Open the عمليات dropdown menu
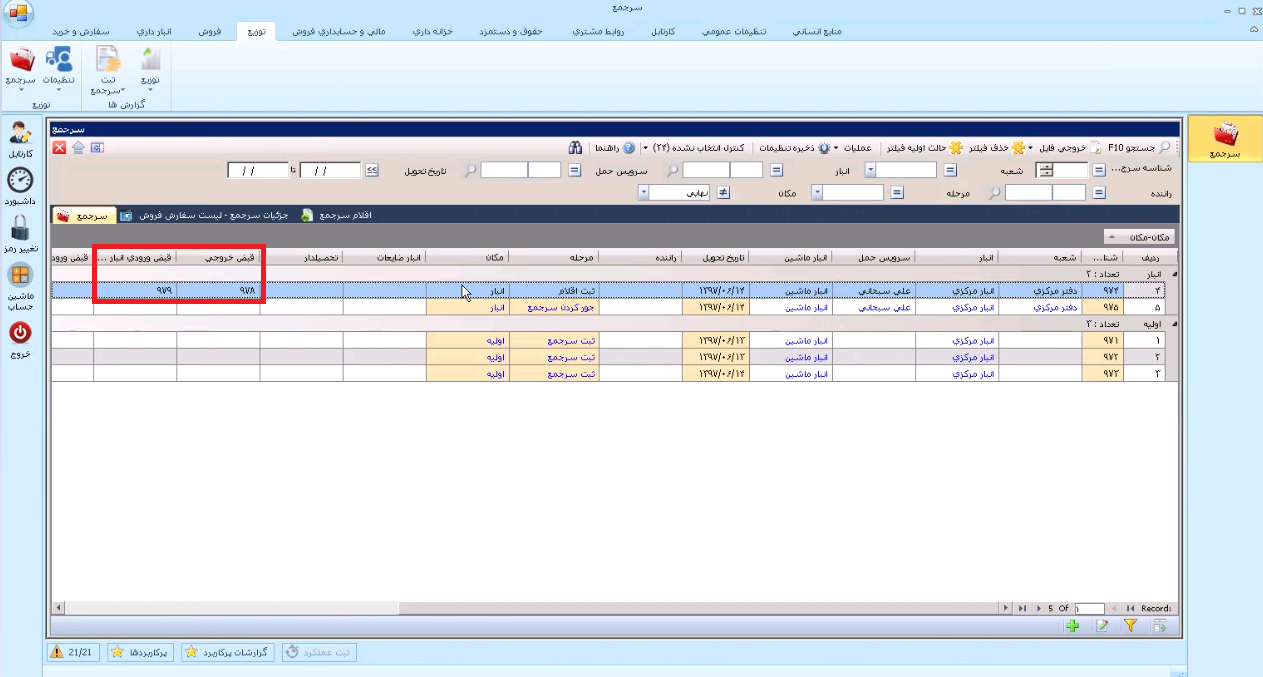This screenshot has width=1263, height=677. coord(853,148)
